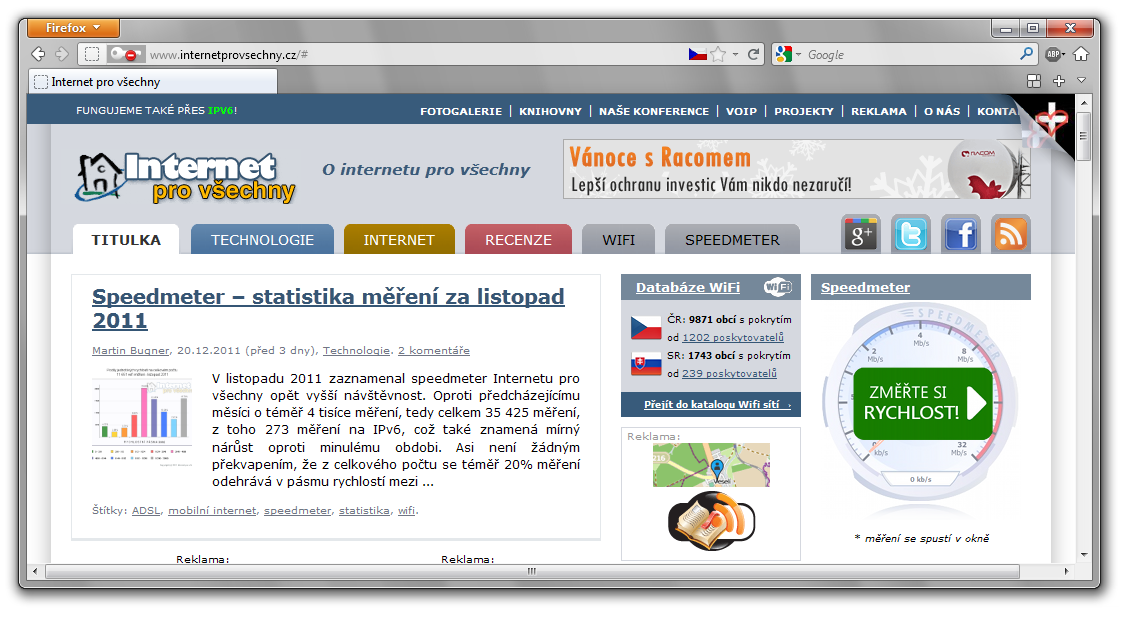The height and width of the screenshot is (617, 1128).
Task: Click the Czech flag icon in address bar
Action: pos(697,54)
